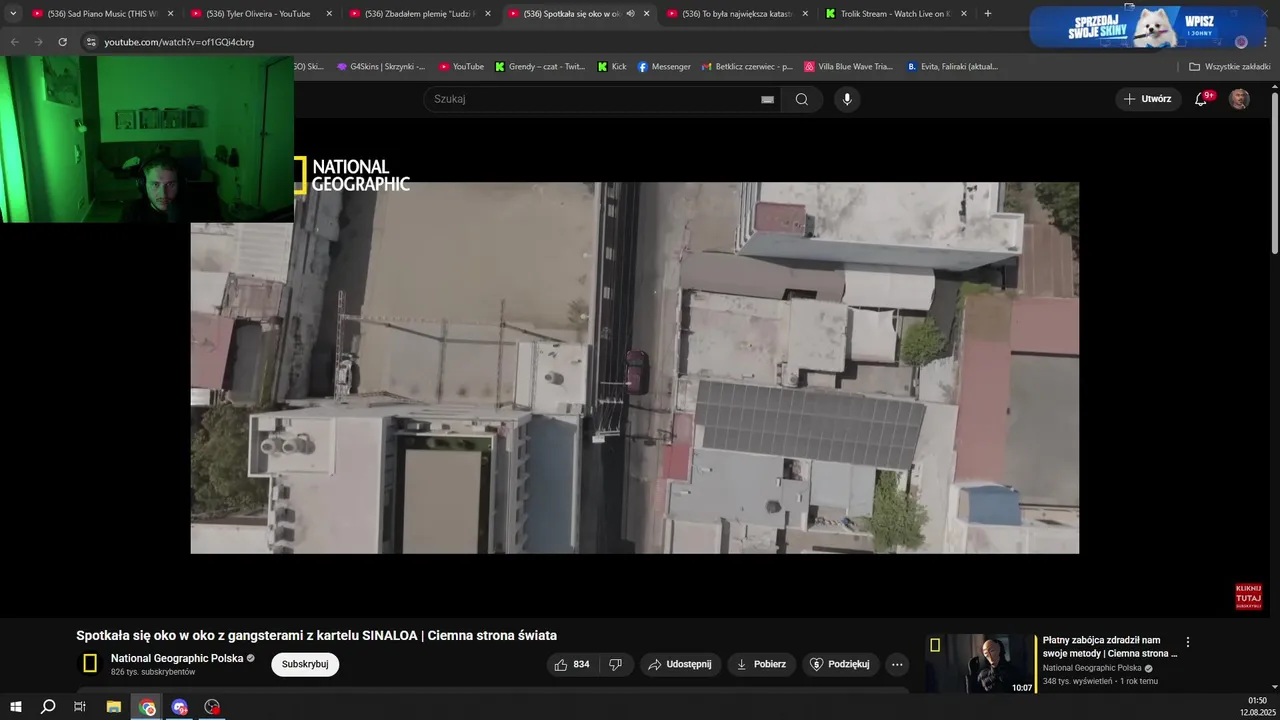Click National Geographic Polska channel name
The image size is (1280, 720).
pyautogui.click(x=177, y=658)
